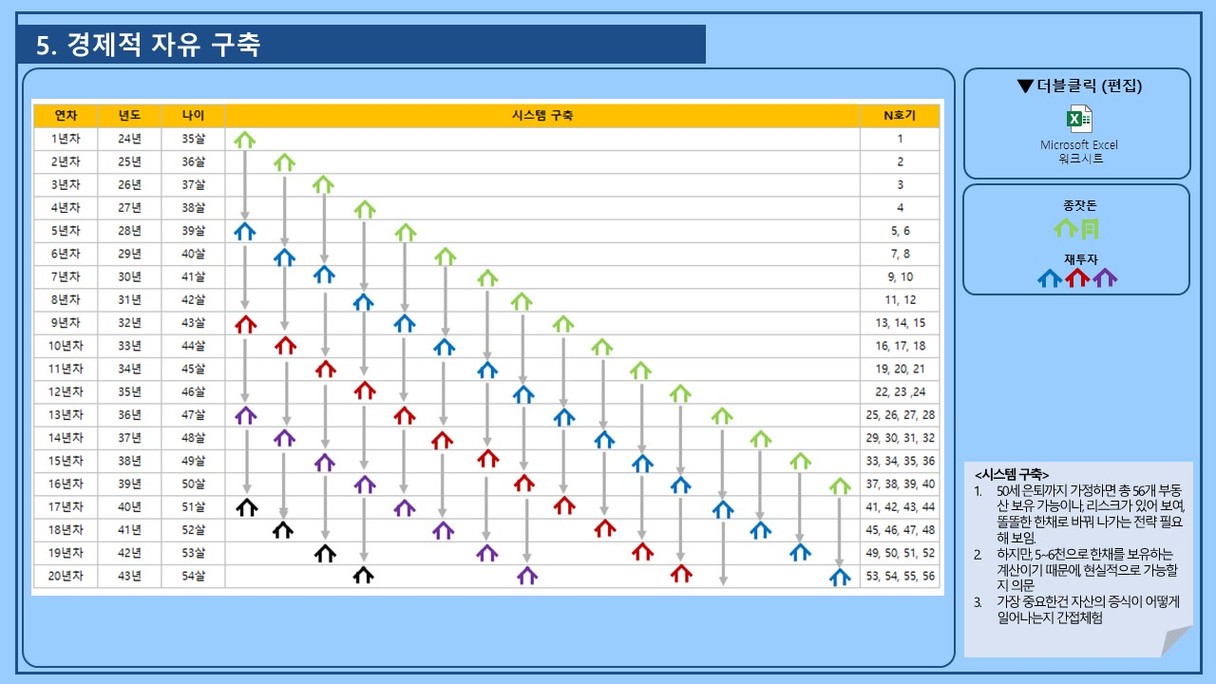
Task: Click the purple house in 13년차 row
Action: click(x=245, y=415)
